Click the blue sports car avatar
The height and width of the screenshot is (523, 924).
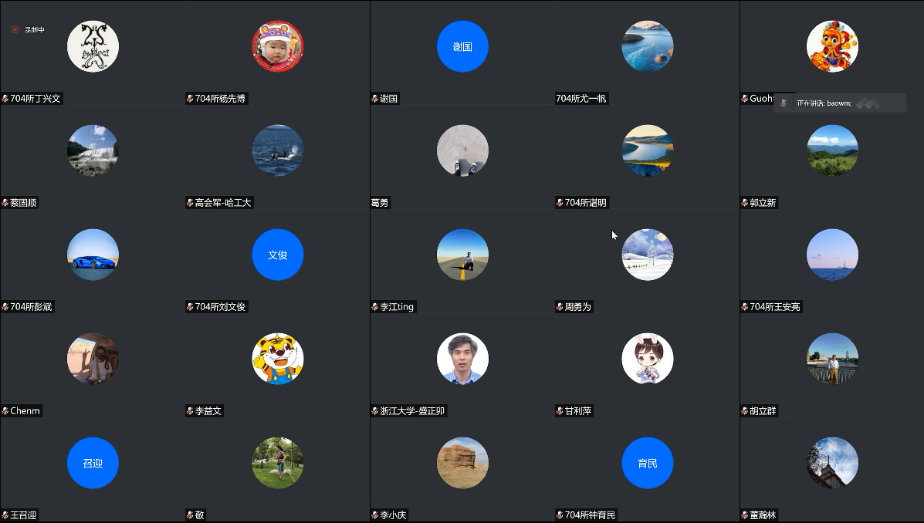[92, 255]
